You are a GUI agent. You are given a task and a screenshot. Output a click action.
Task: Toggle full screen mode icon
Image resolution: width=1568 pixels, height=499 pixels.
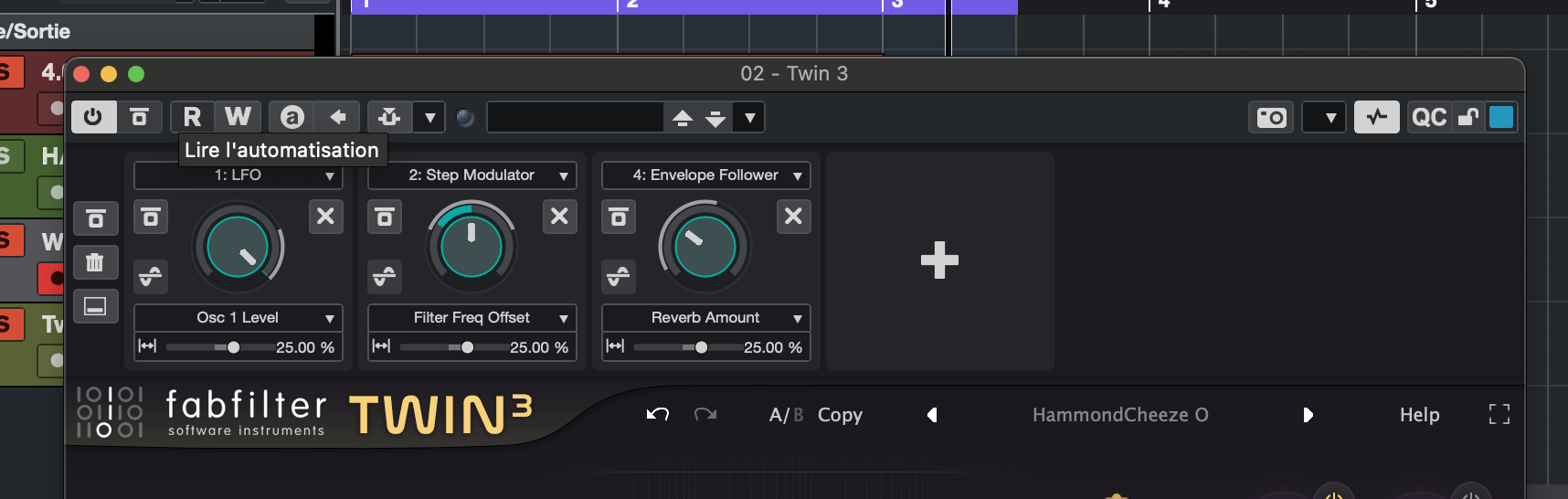click(1499, 415)
